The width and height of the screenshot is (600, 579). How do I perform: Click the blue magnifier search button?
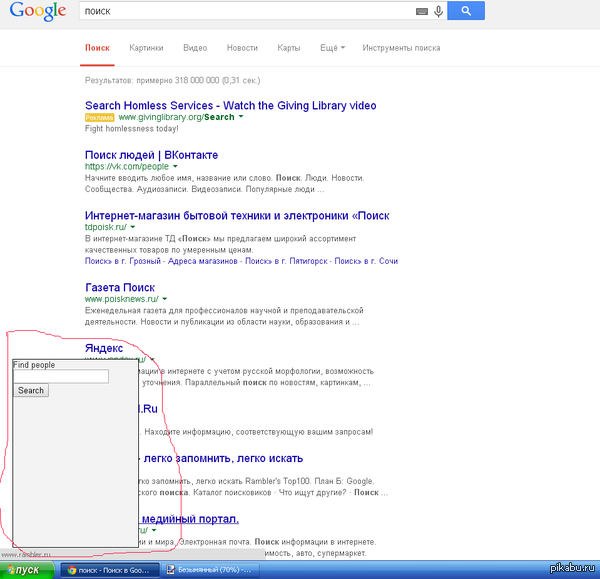click(466, 11)
